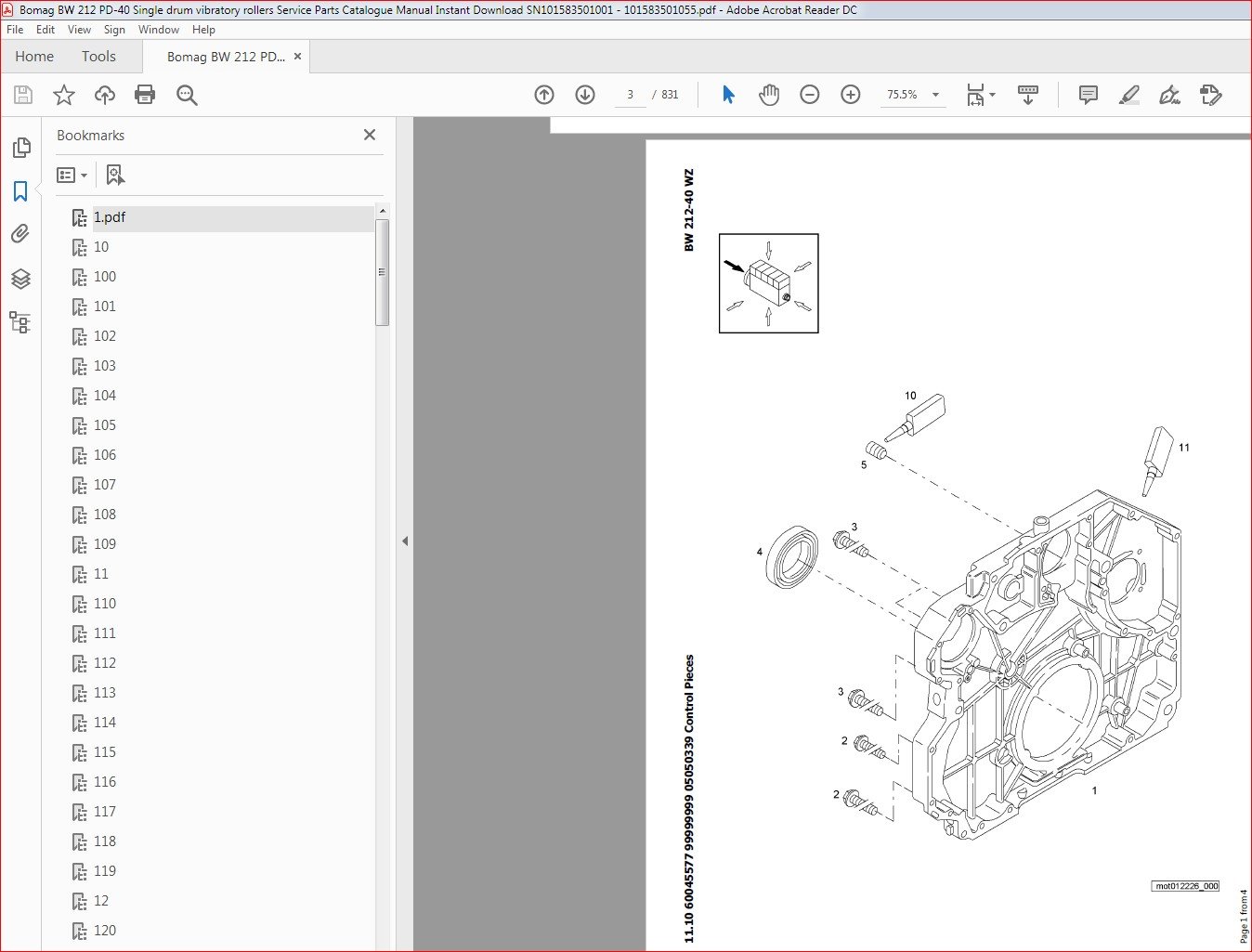Screen dimensions: 1252x952
Task: Open the File menu
Action: click(15, 30)
